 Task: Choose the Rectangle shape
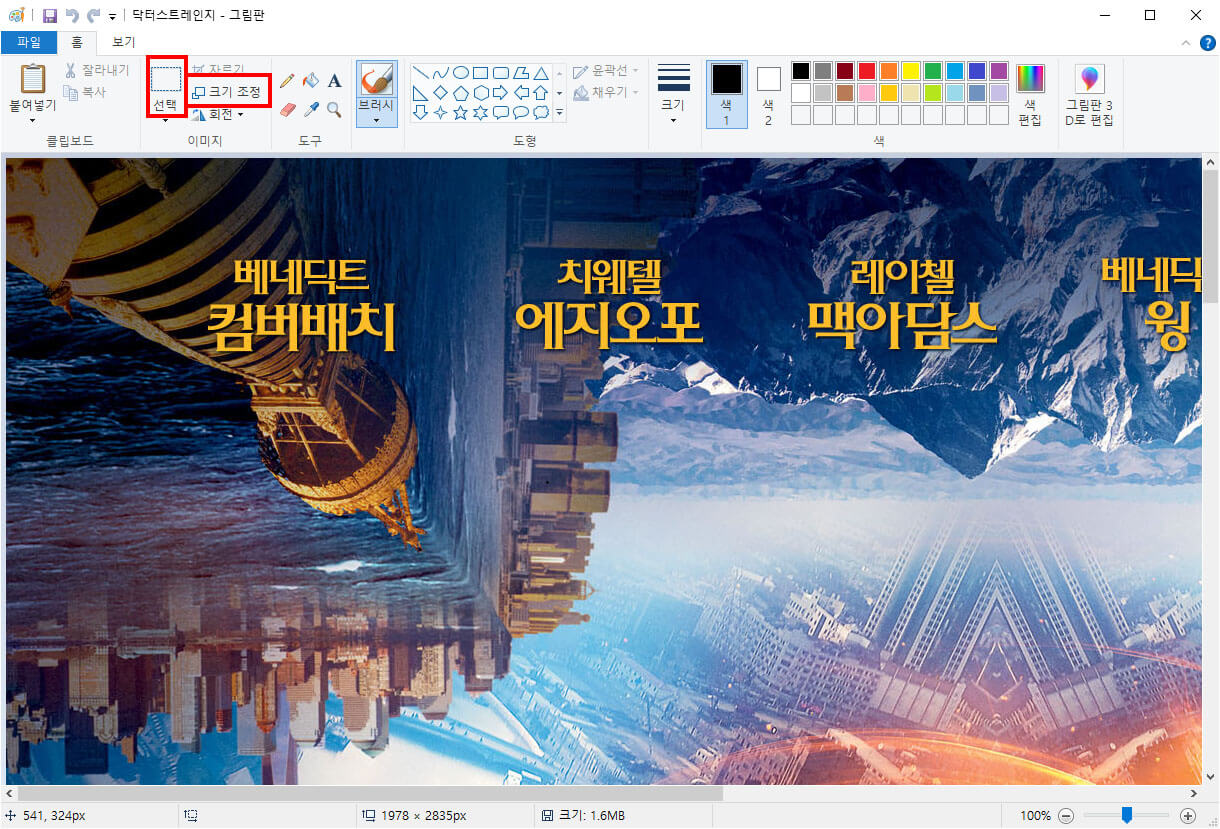pos(481,73)
